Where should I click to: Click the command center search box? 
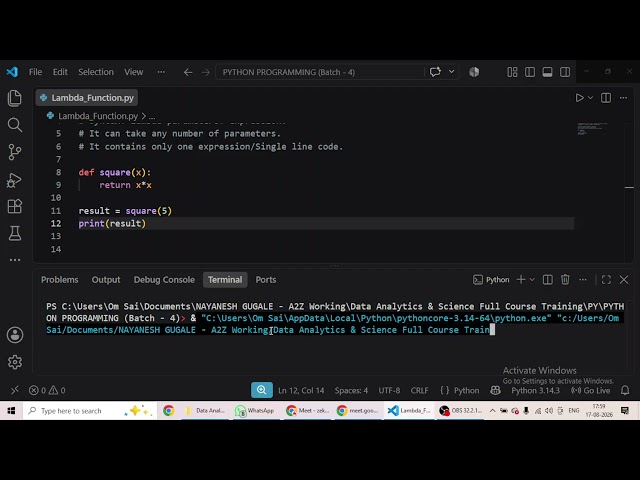(320, 72)
